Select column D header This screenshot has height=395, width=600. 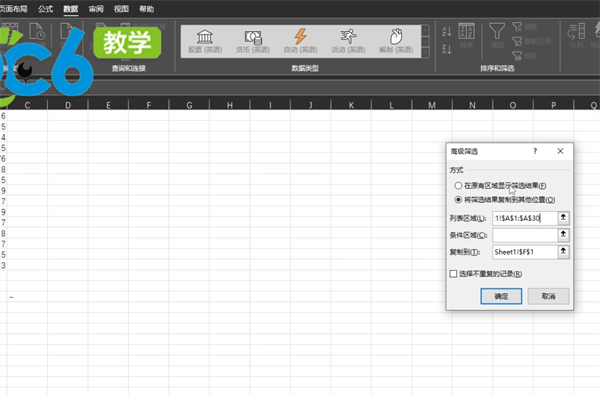(x=68, y=105)
